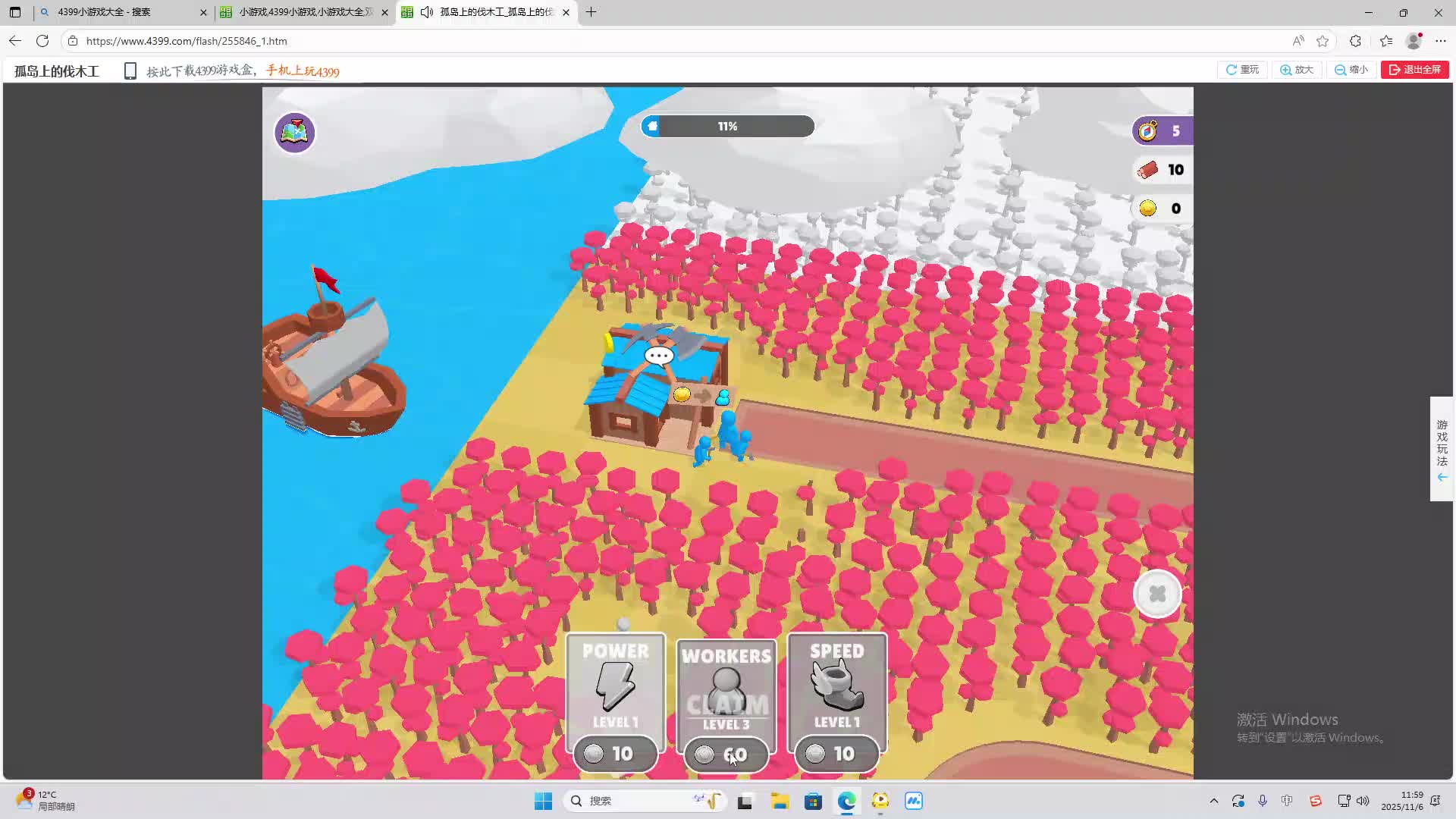Switch to 4399小游戏大全 搜索 tab
Image resolution: width=1456 pixels, height=819 pixels.
tap(105, 12)
